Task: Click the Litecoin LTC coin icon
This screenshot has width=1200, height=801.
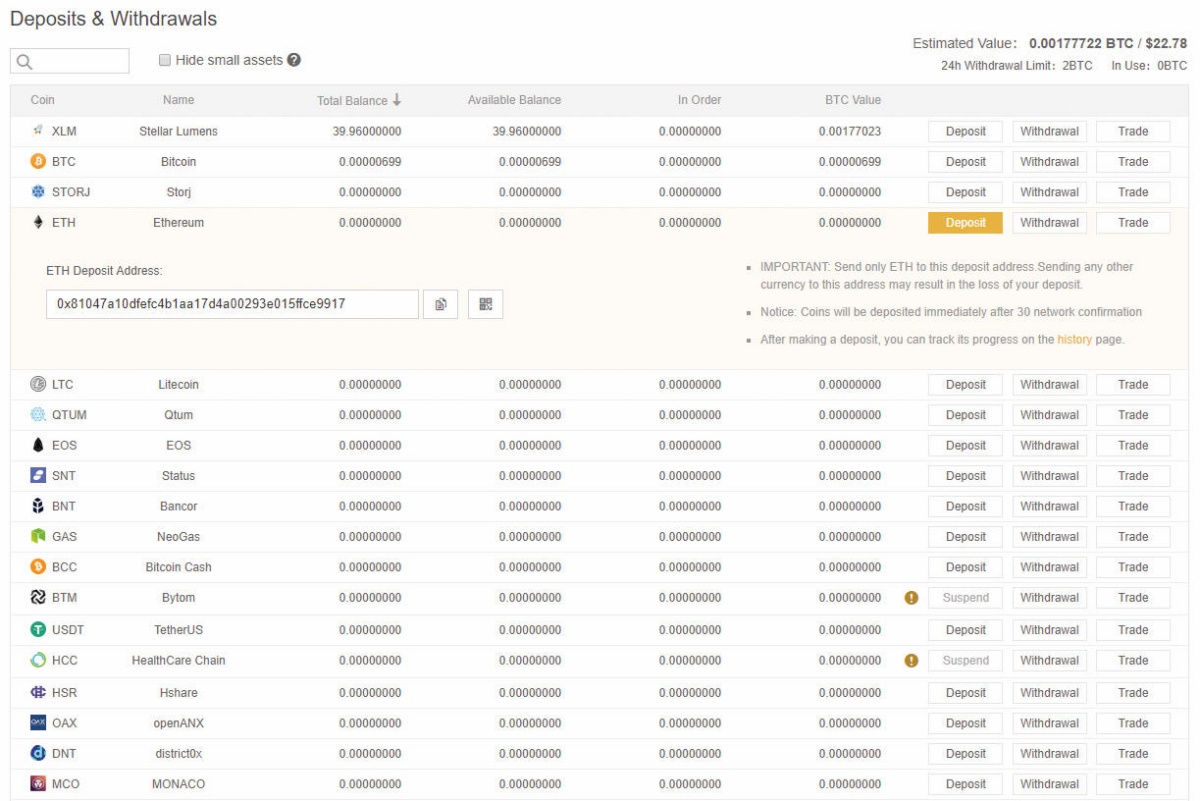Action: pyautogui.click(x=38, y=384)
